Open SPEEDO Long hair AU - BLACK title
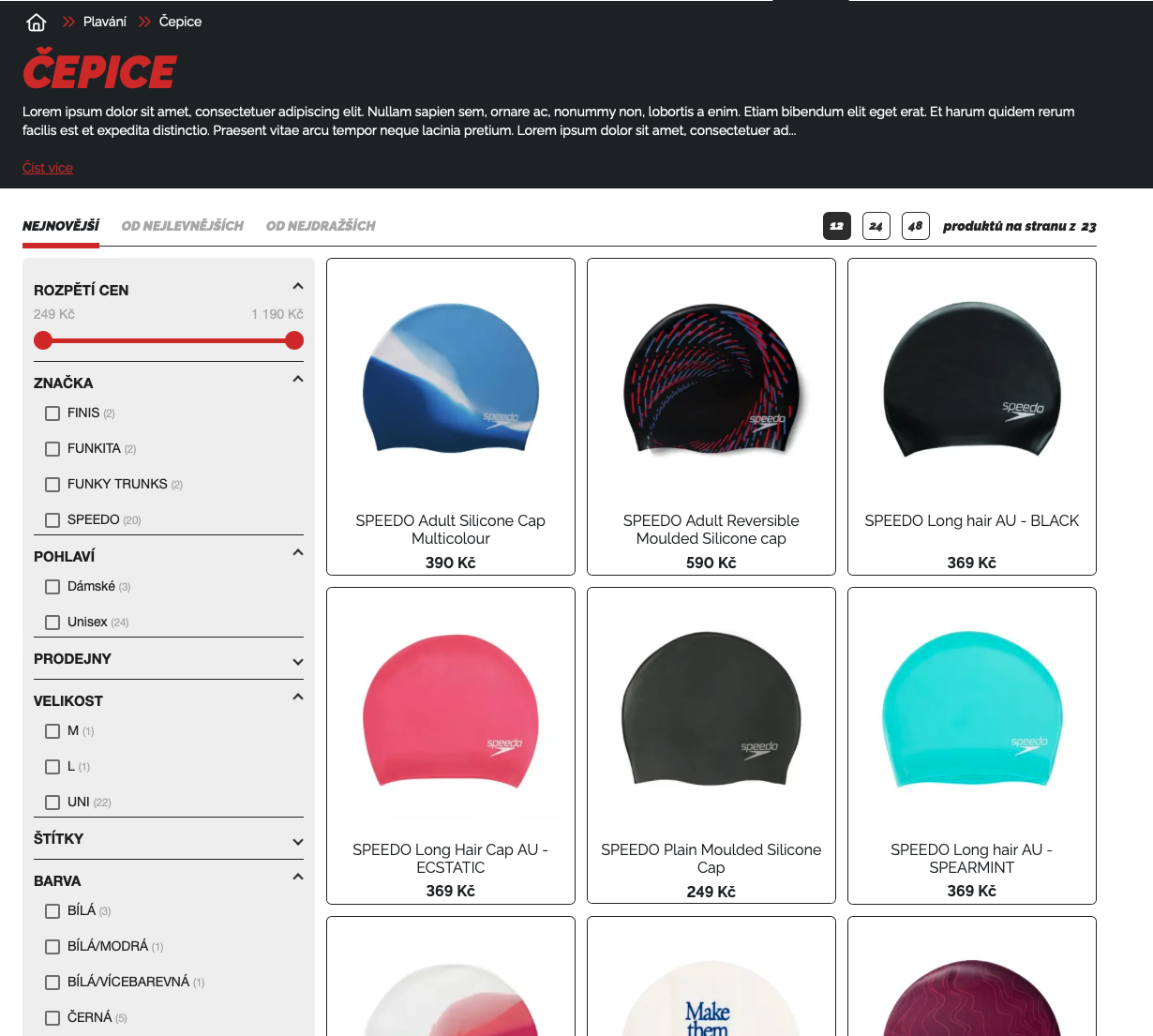 [972, 521]
